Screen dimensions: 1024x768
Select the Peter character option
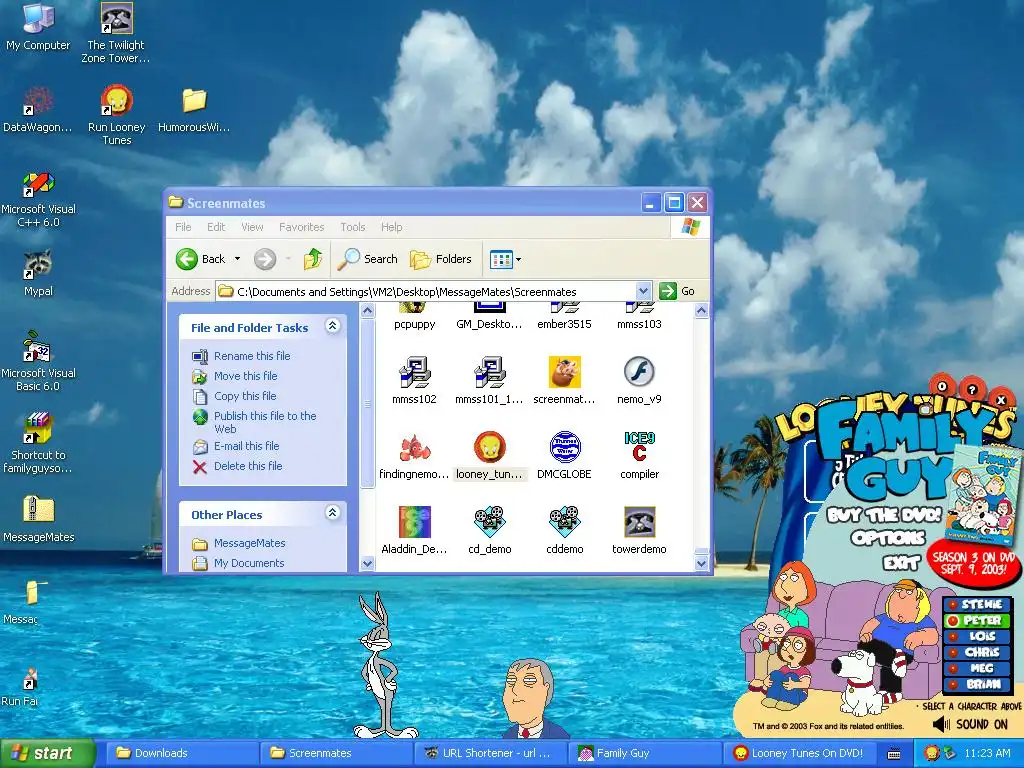click(976, 620)
